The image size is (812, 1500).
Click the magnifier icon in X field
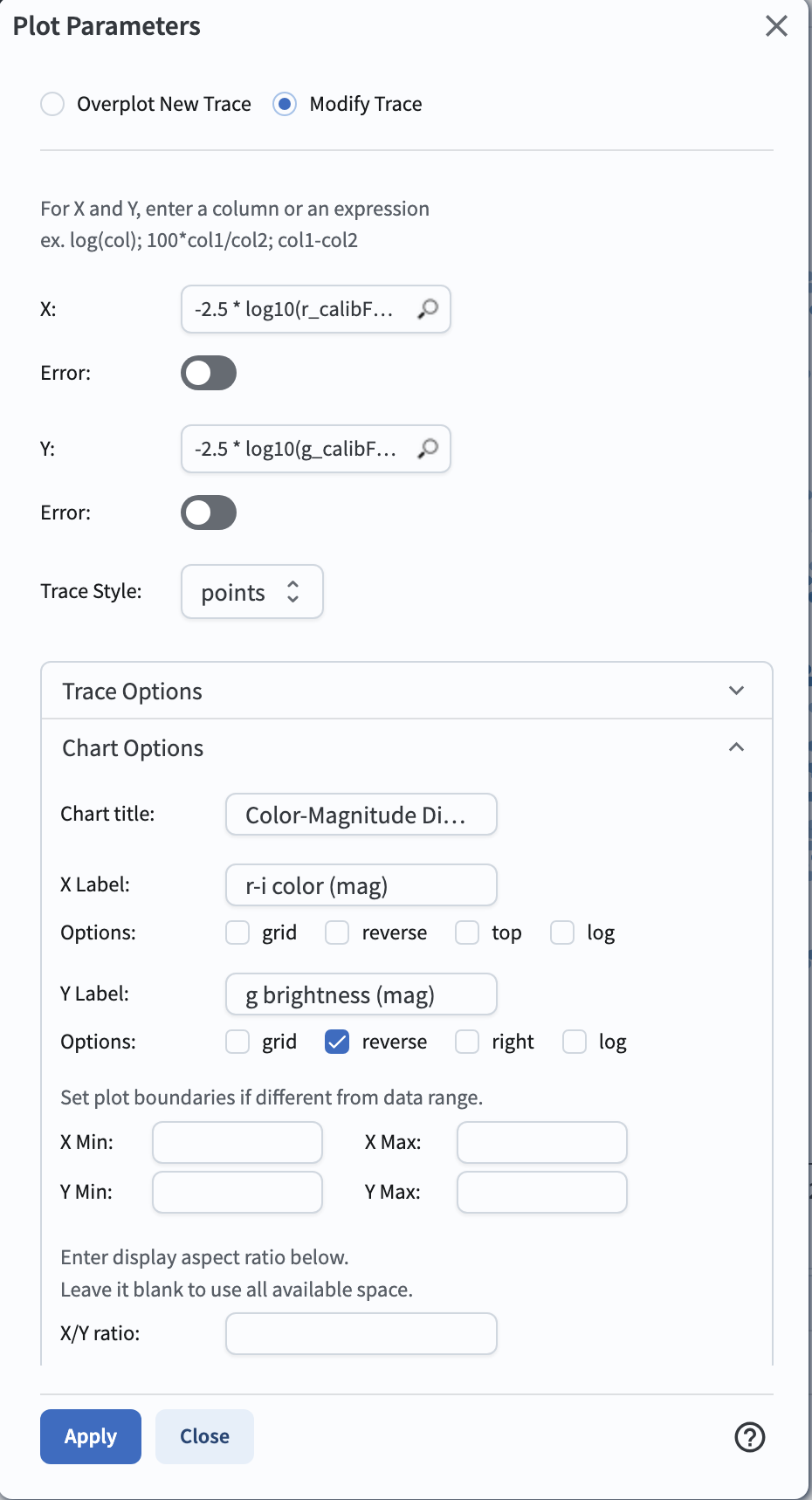point(428,309)
